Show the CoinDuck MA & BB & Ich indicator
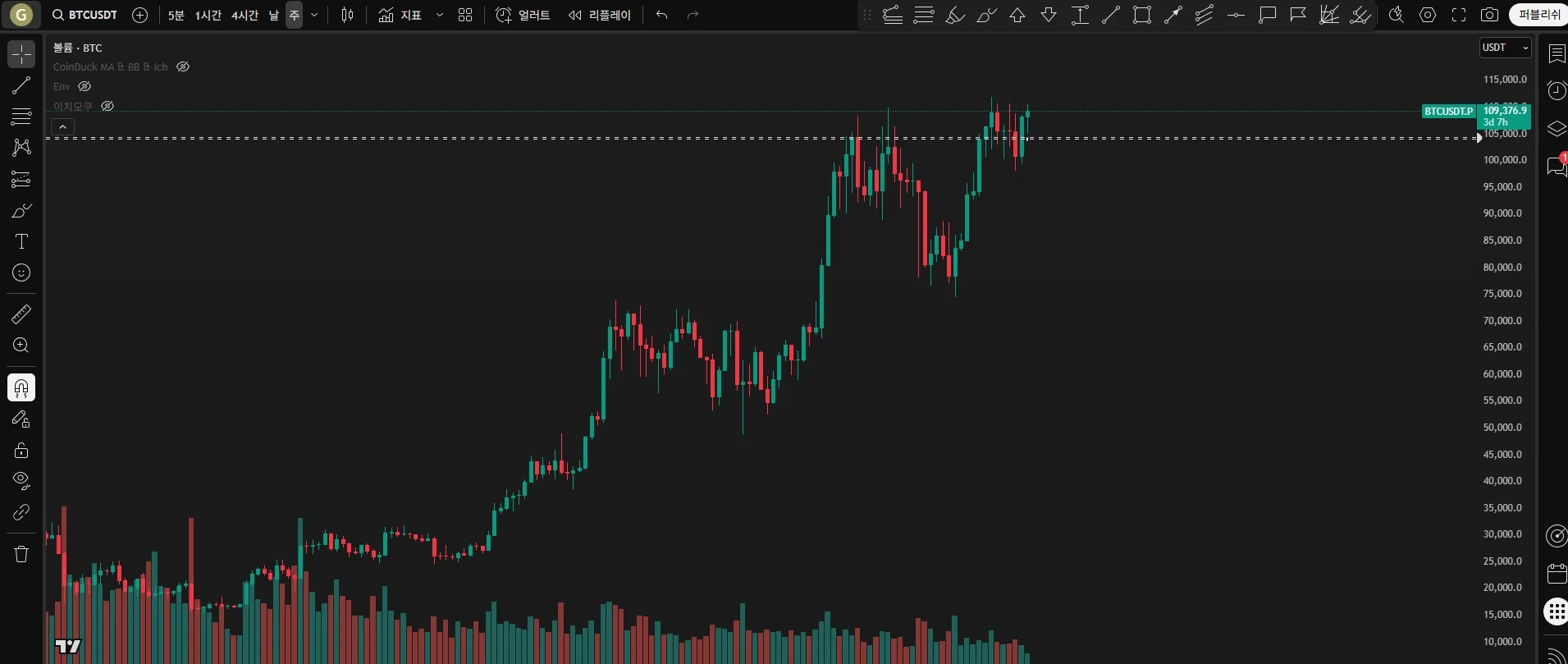The height and width of the screenshot is (664, 1568). [183, 67]
